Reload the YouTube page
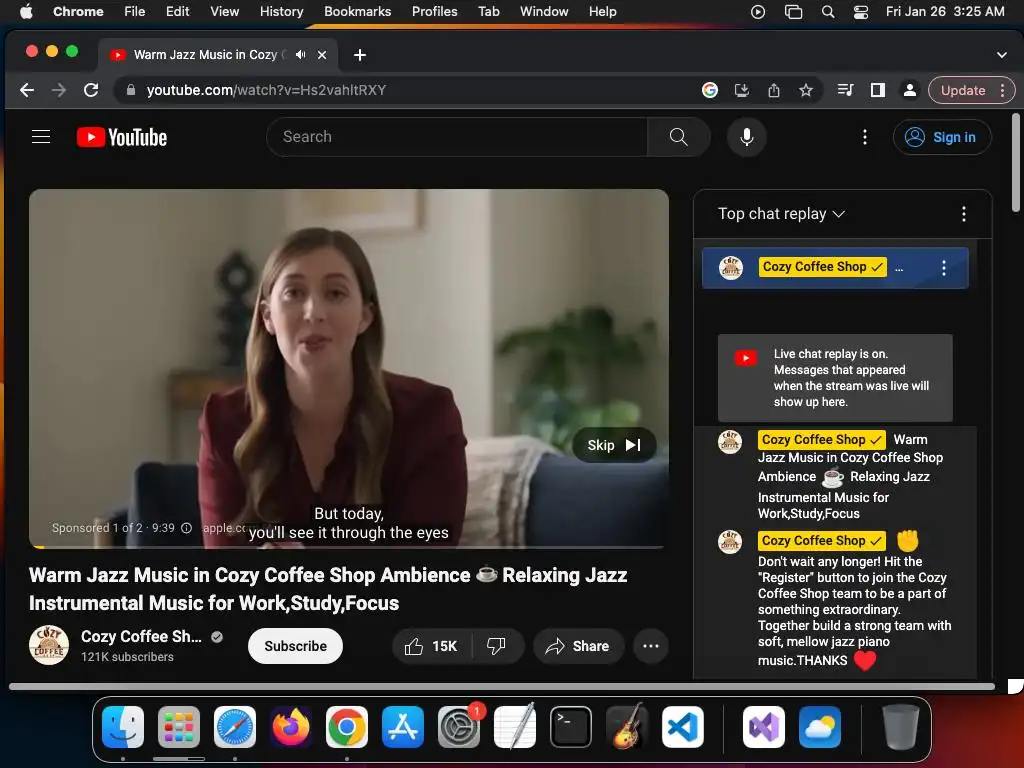1024x768 pixels. tap(91, 90)
